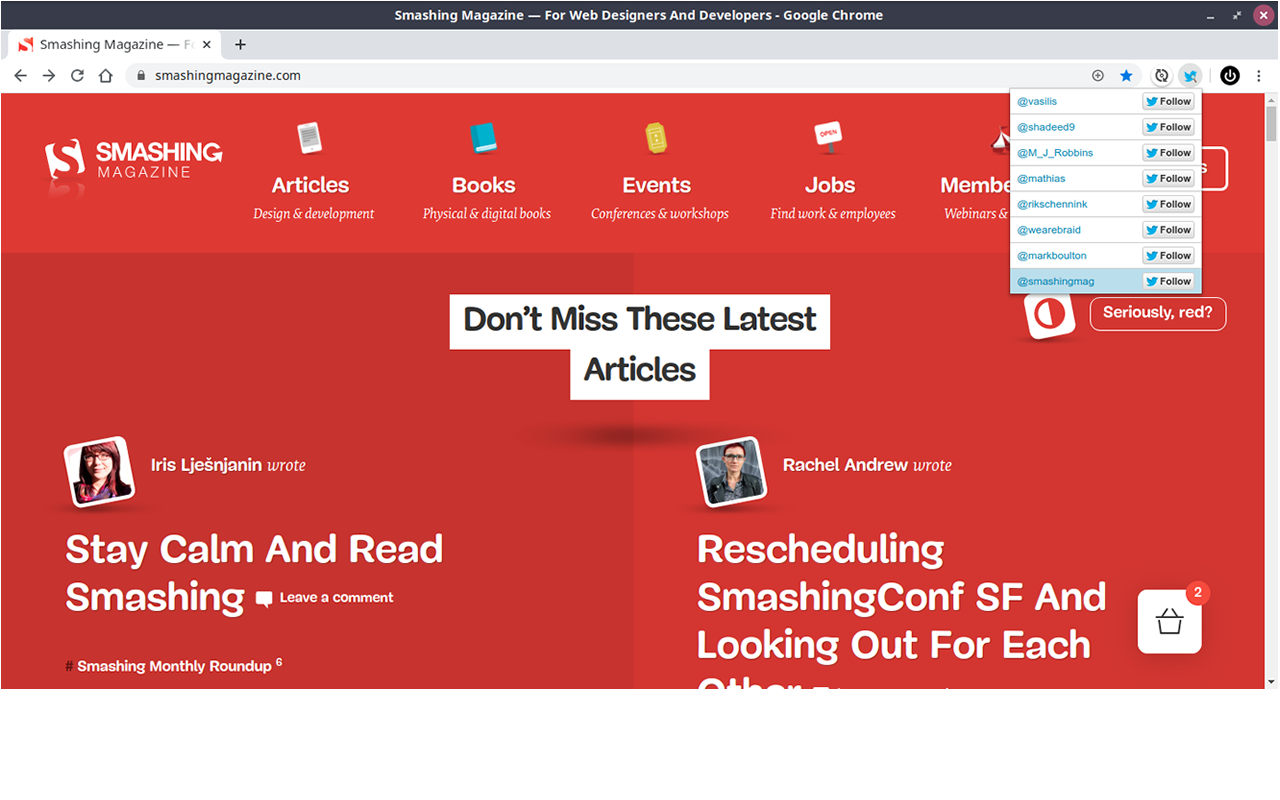This screenshot has width=1280, height=800.
Task: Bookmark this page with the star icon
Action: [1126, 75]
